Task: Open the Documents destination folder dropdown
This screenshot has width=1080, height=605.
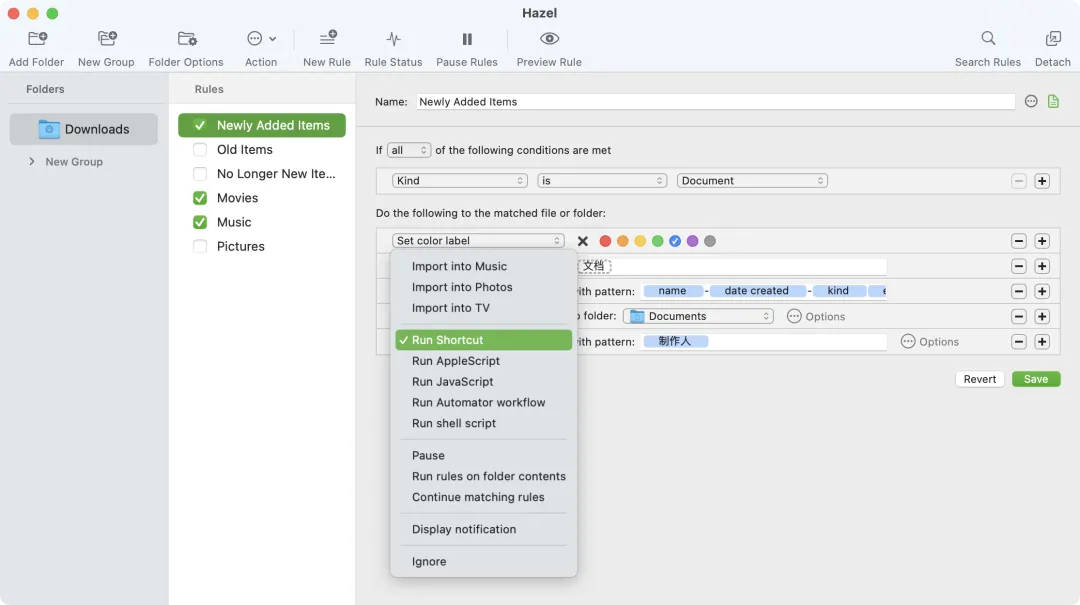Action: point(698,316)
